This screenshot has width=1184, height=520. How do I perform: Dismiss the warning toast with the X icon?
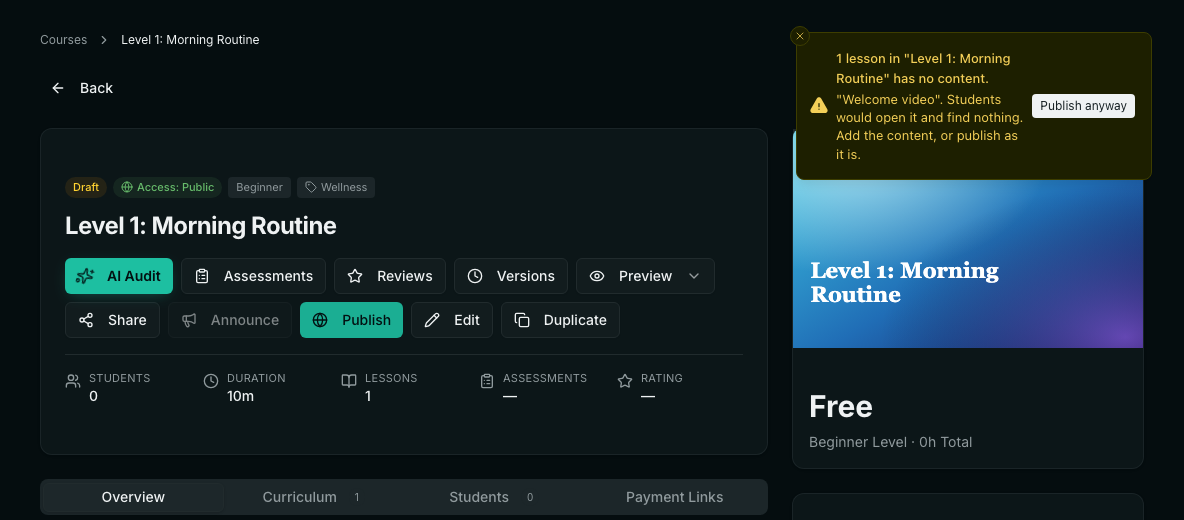(x=800, y=36)
